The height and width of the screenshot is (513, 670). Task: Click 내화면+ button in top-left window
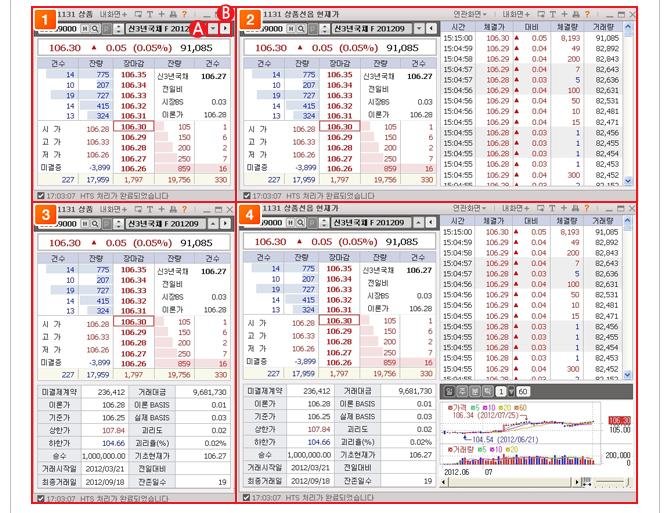113,15
